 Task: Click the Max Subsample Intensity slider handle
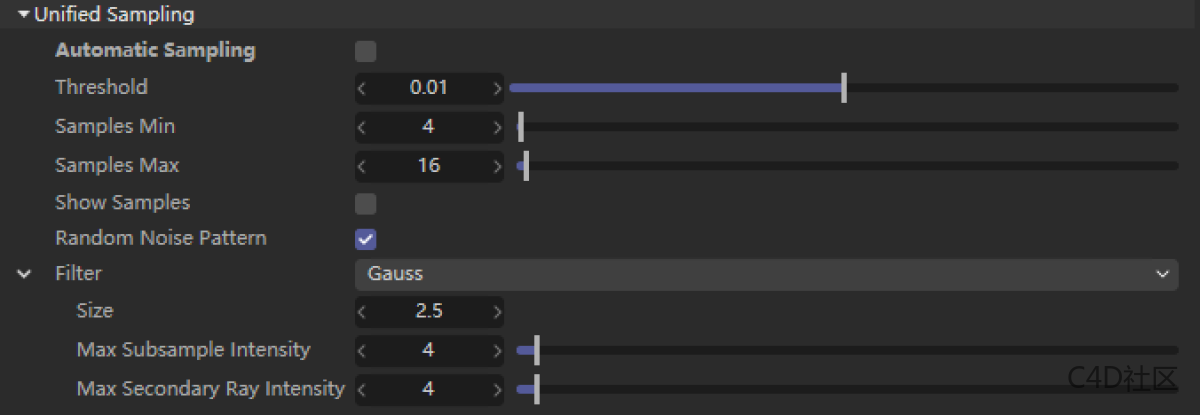[537, 351]
